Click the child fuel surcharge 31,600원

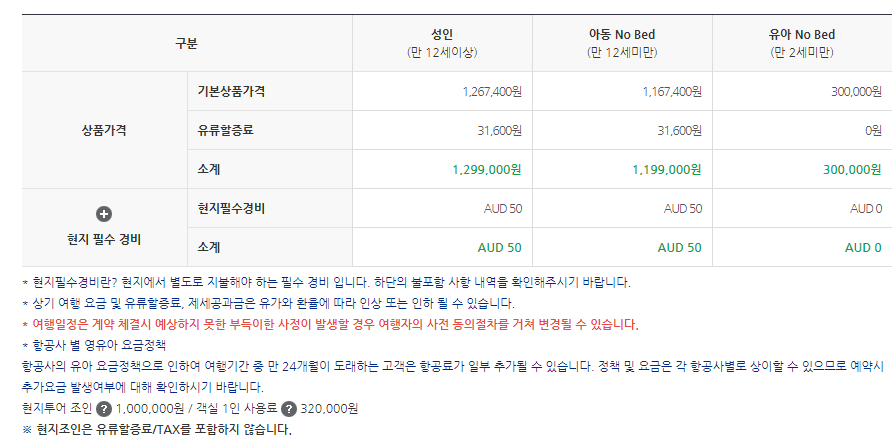pos(680,130)
